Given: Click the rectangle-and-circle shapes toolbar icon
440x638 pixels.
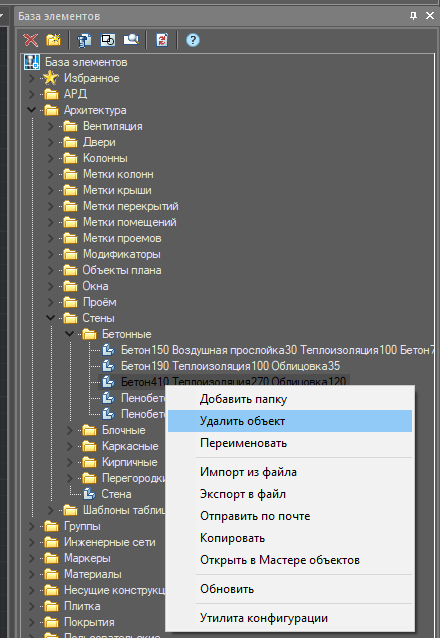Looking at the screenshot, I should (x=108, y=40).
